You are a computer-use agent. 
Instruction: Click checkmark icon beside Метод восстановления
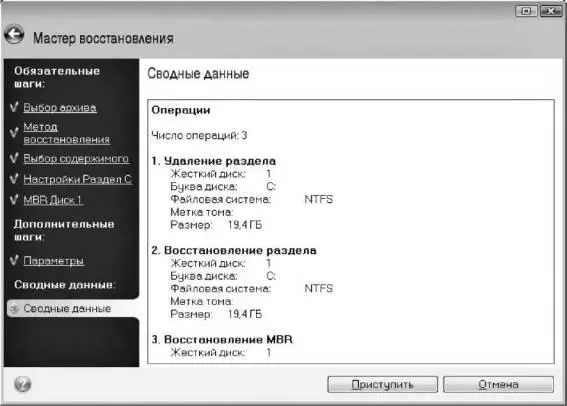14,133
